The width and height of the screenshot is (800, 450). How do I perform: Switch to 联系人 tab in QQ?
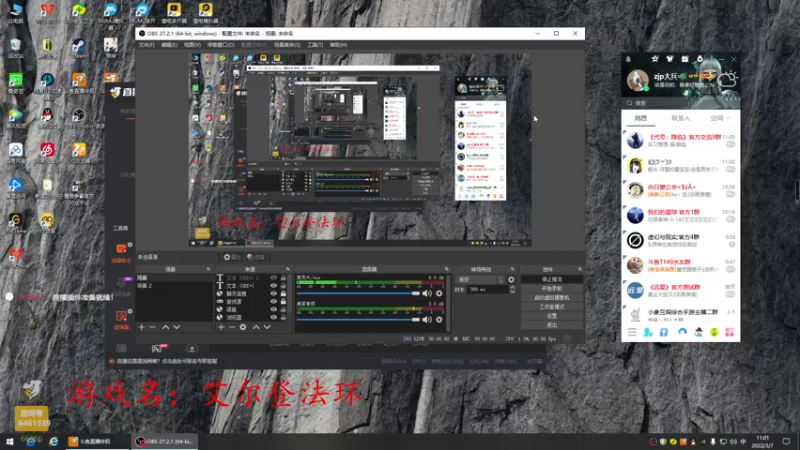tap(681, 118)
